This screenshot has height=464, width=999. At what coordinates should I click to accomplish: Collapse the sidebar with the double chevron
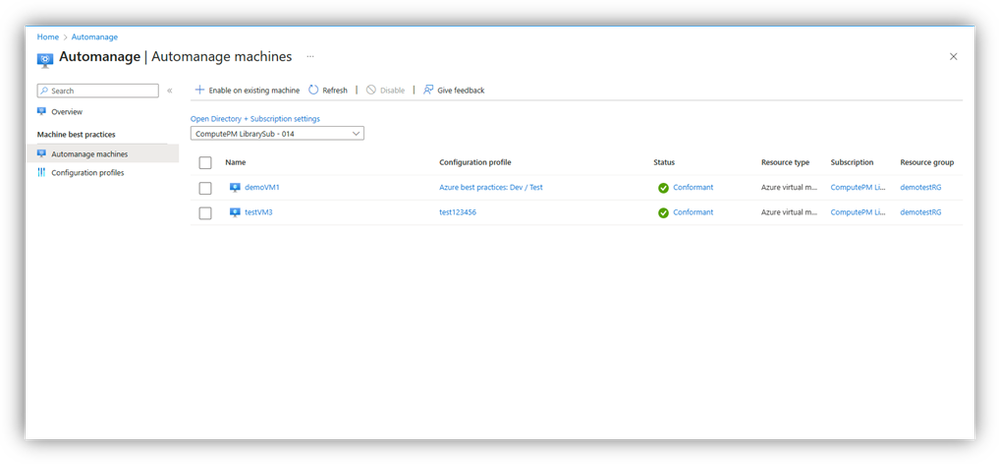(169, 91)
